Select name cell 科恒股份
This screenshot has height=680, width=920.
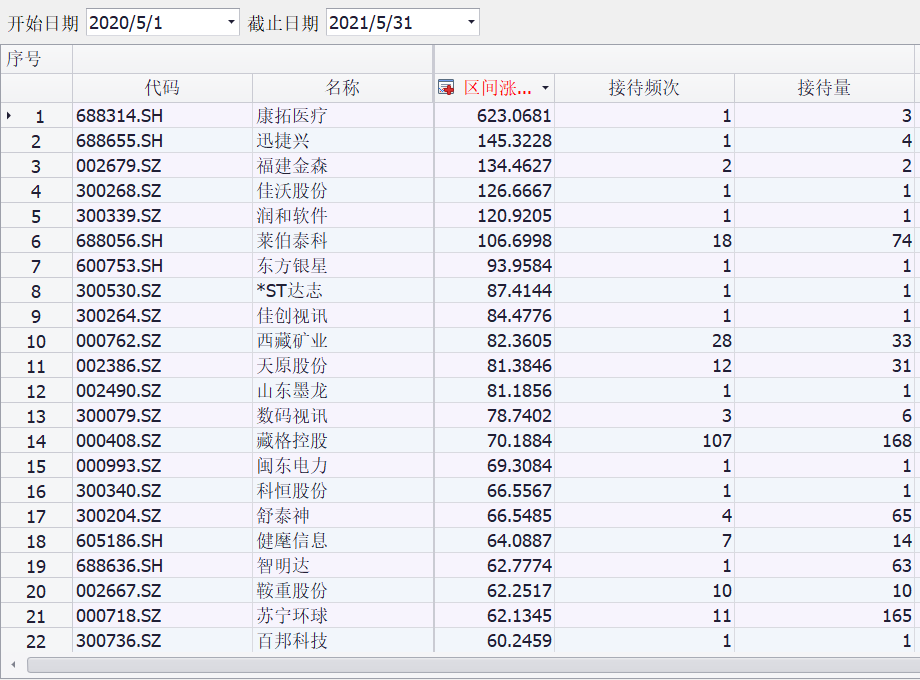[343, 490]
